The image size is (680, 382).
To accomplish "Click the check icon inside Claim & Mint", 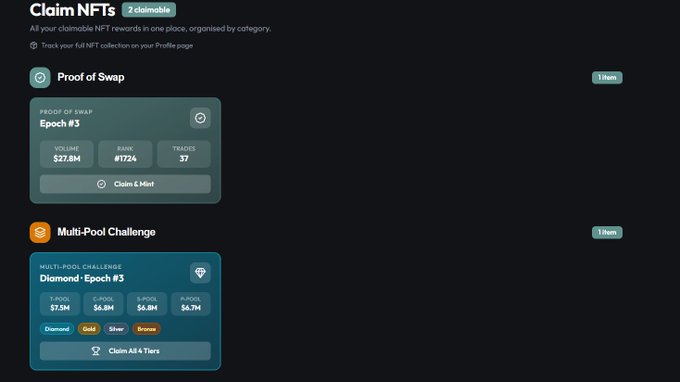I will point(101,184).
